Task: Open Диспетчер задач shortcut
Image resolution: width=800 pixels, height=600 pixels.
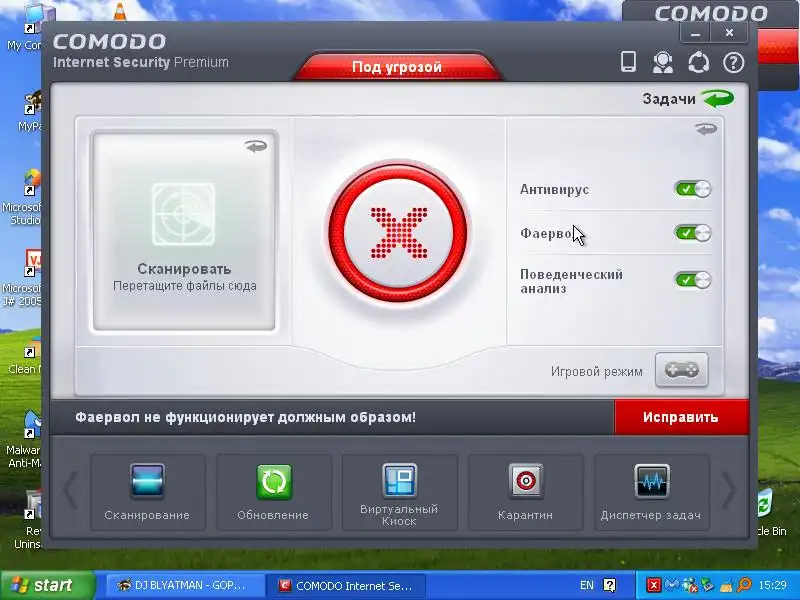Action: pos(652,492)
